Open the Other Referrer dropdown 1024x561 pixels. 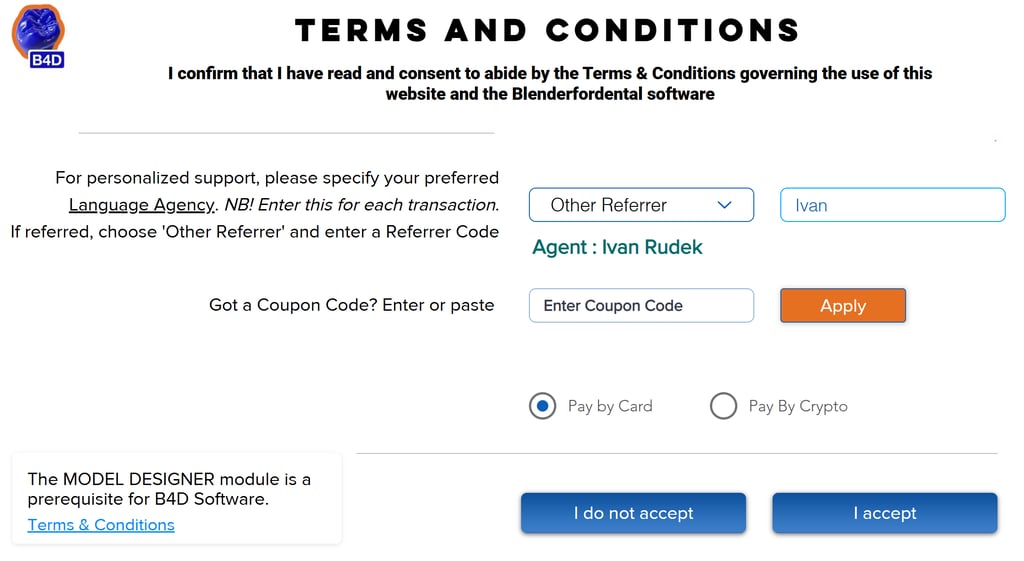pyautogui.click(x=640, y=205)
